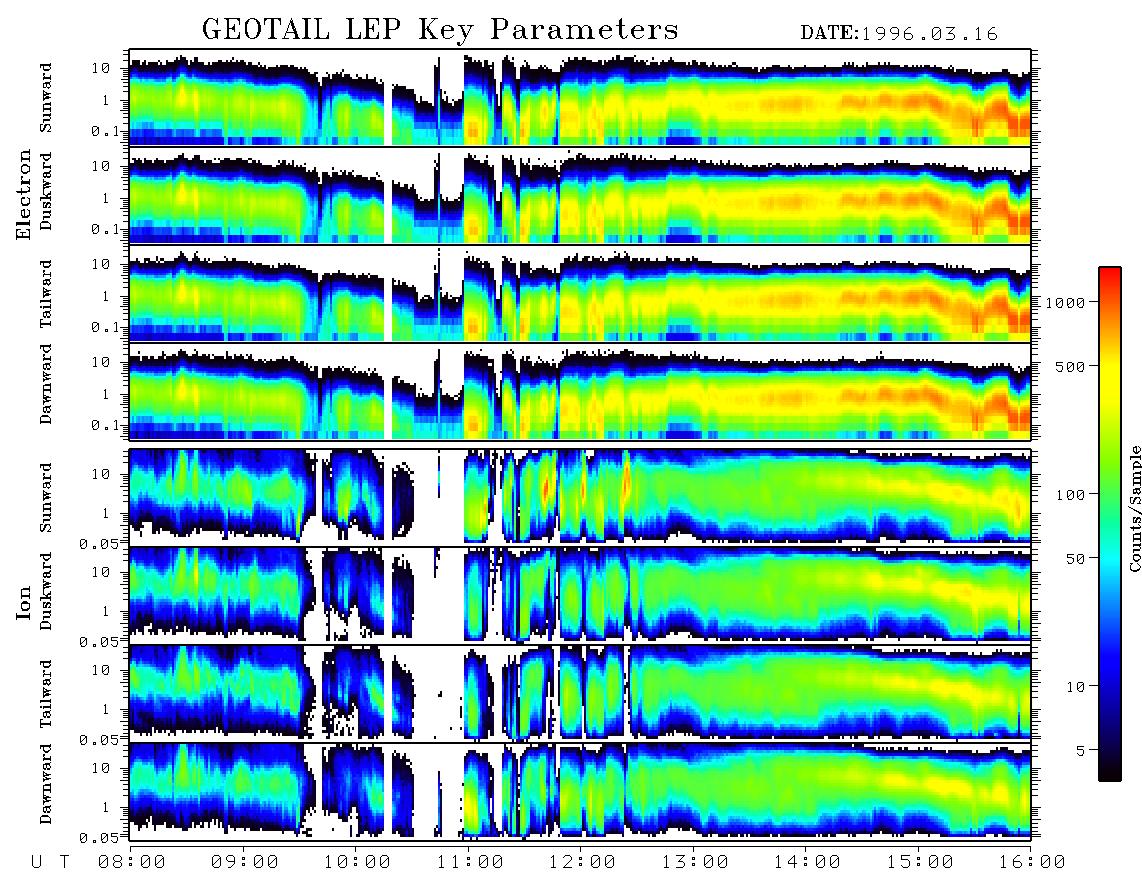This screenshot has height=880, width=1142.
Task: Select the Ion "Duskward" axis label
Action: click(46, 592)
